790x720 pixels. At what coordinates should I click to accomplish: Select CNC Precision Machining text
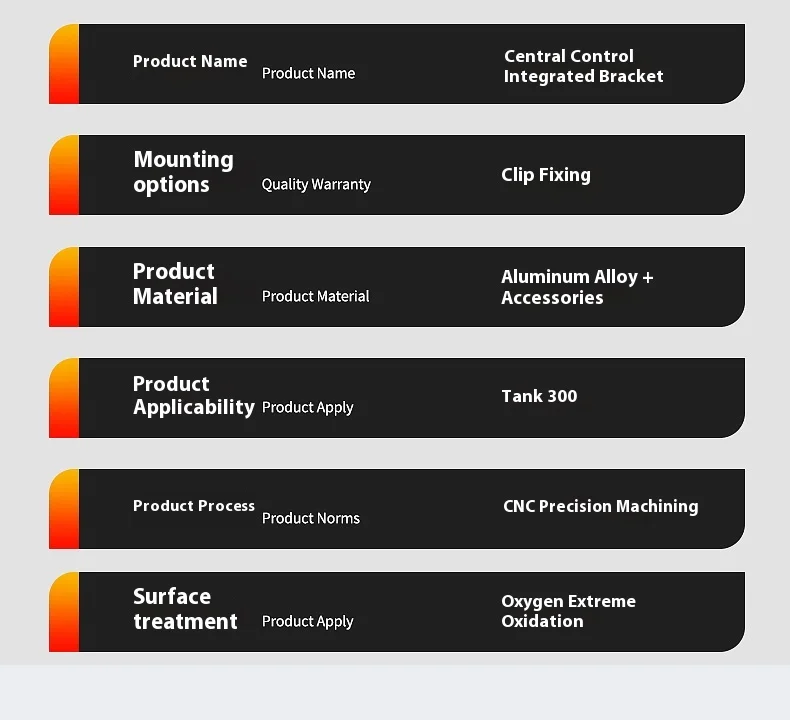pyautogui.click(x=601, y=506)
